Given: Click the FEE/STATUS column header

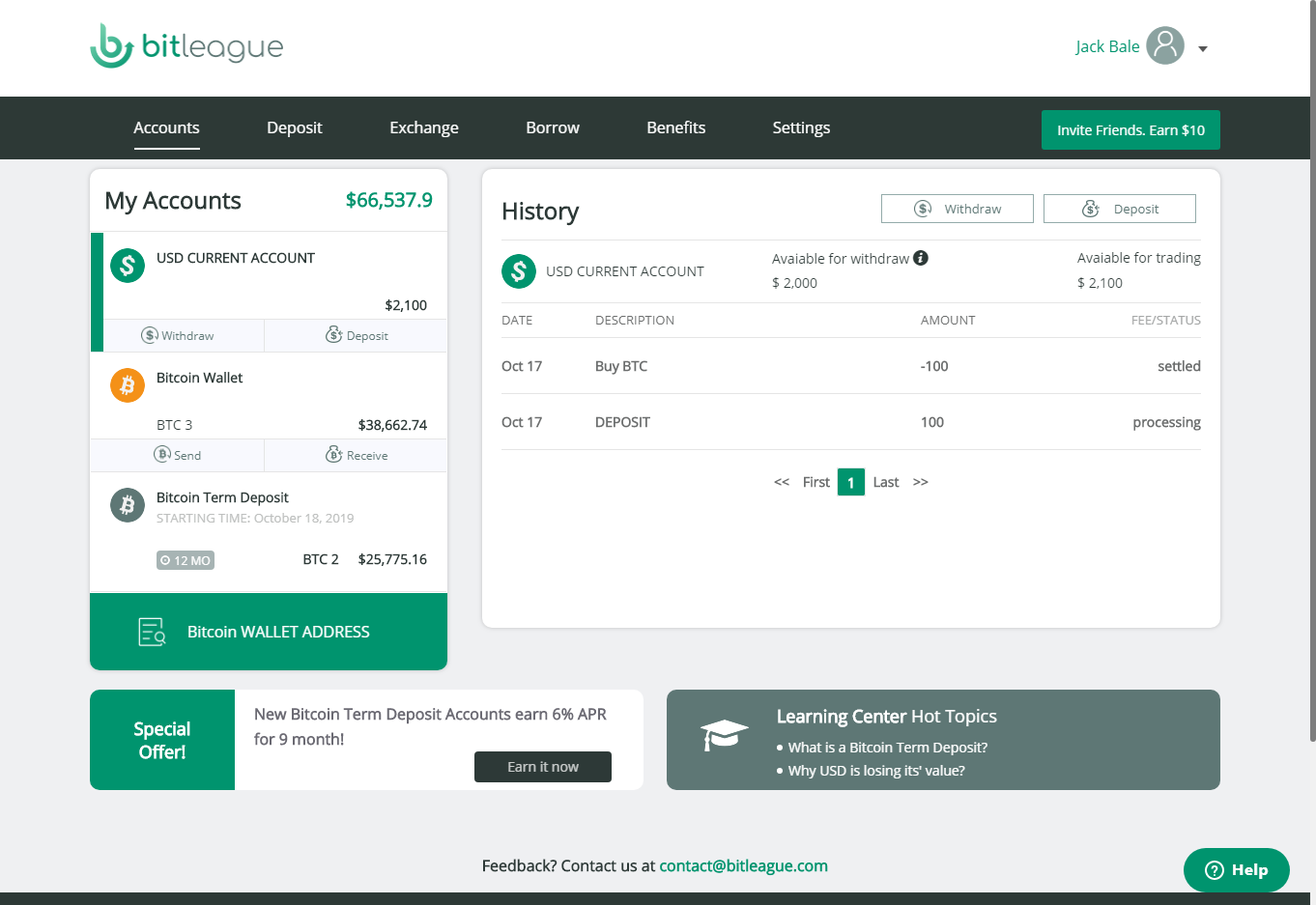Looking at the screenshot, I should [x=1166, y=320].
